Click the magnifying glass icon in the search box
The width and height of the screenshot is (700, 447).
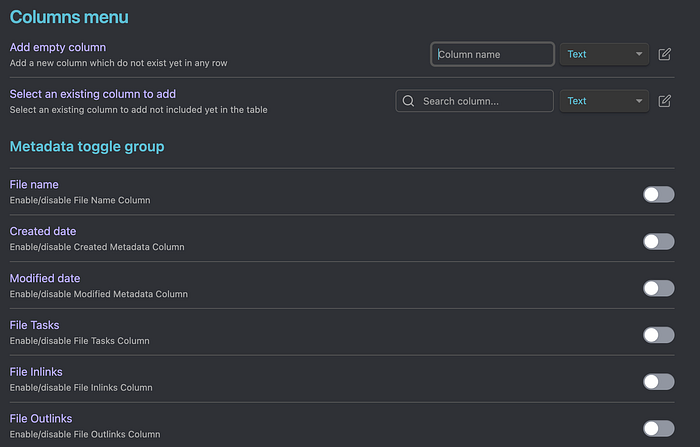(x=408, y=101)
